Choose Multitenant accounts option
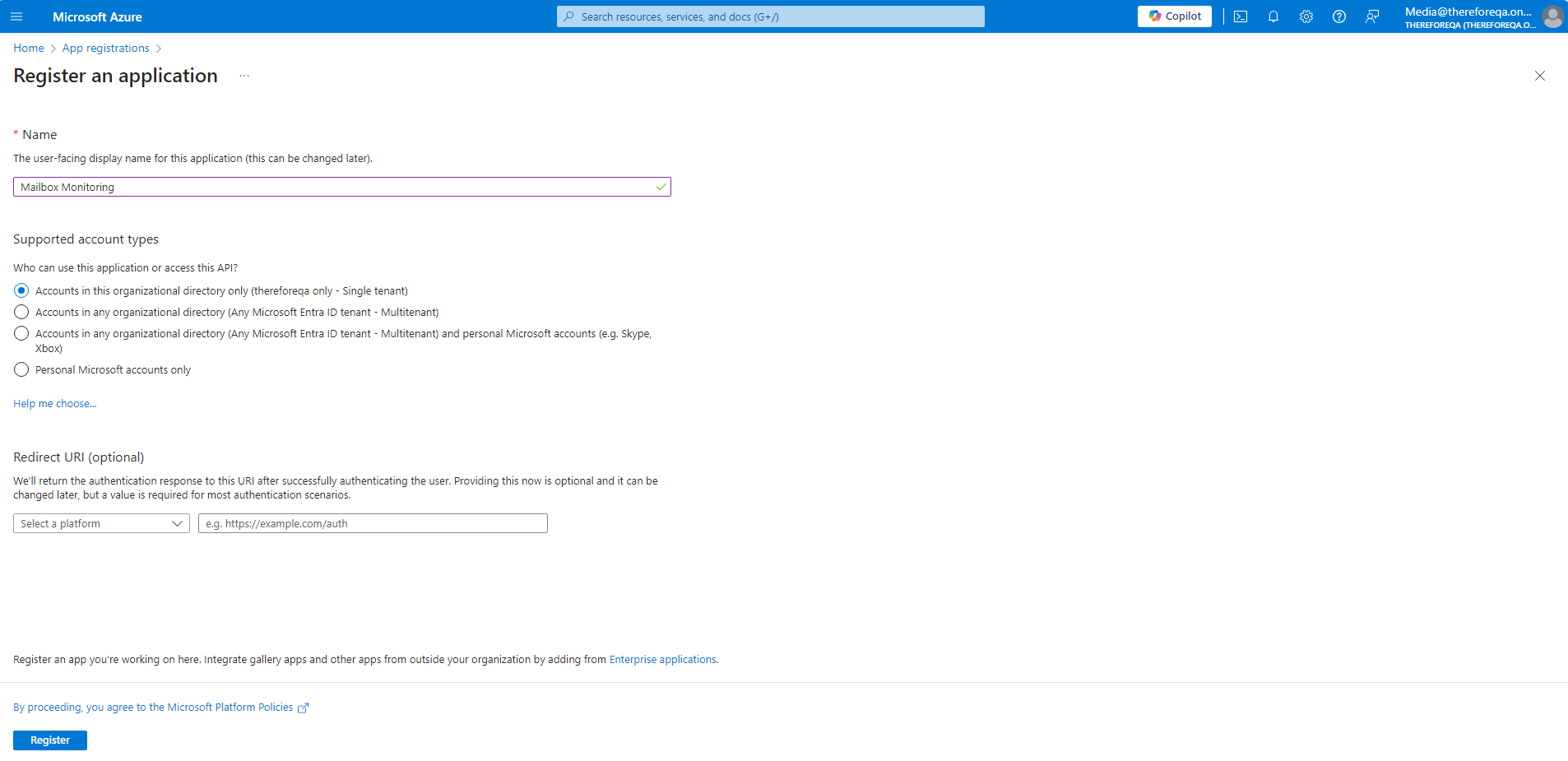The image size is (1568, 761). [21, 312]
